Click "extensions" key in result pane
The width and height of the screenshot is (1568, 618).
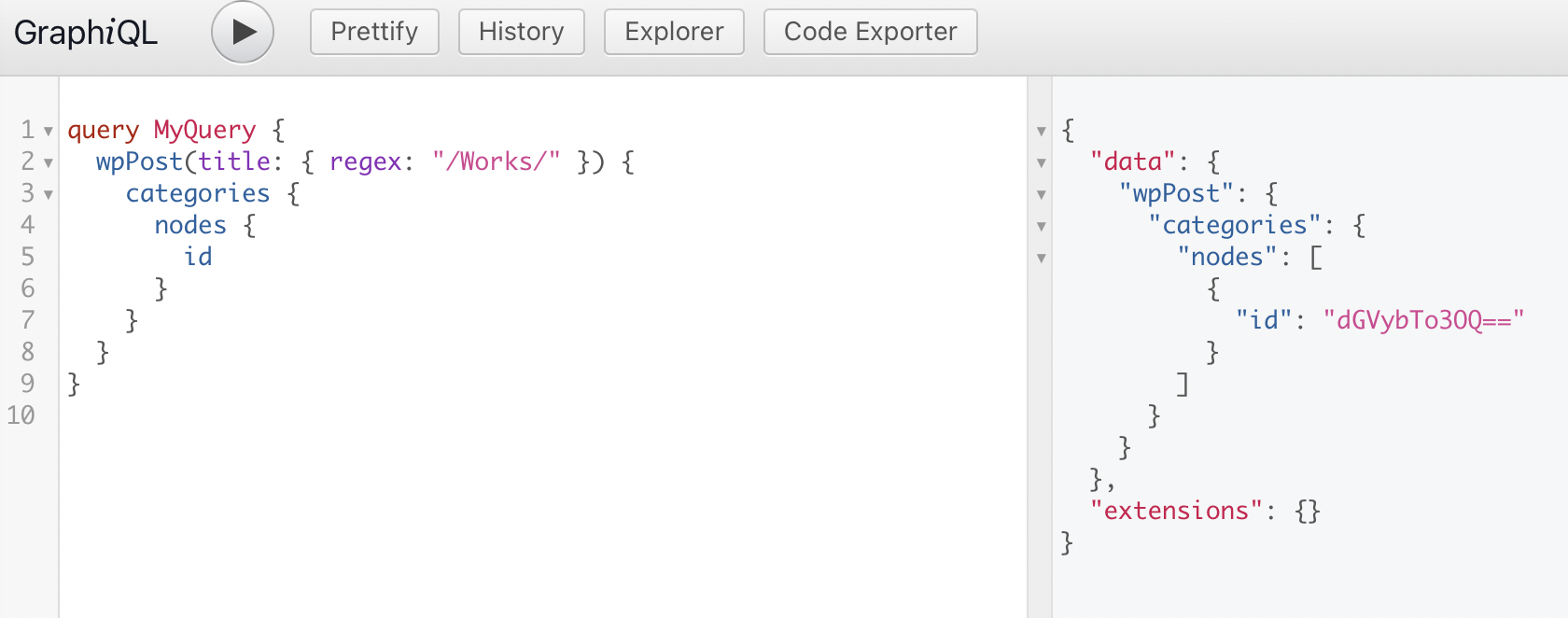(1176, 511)
